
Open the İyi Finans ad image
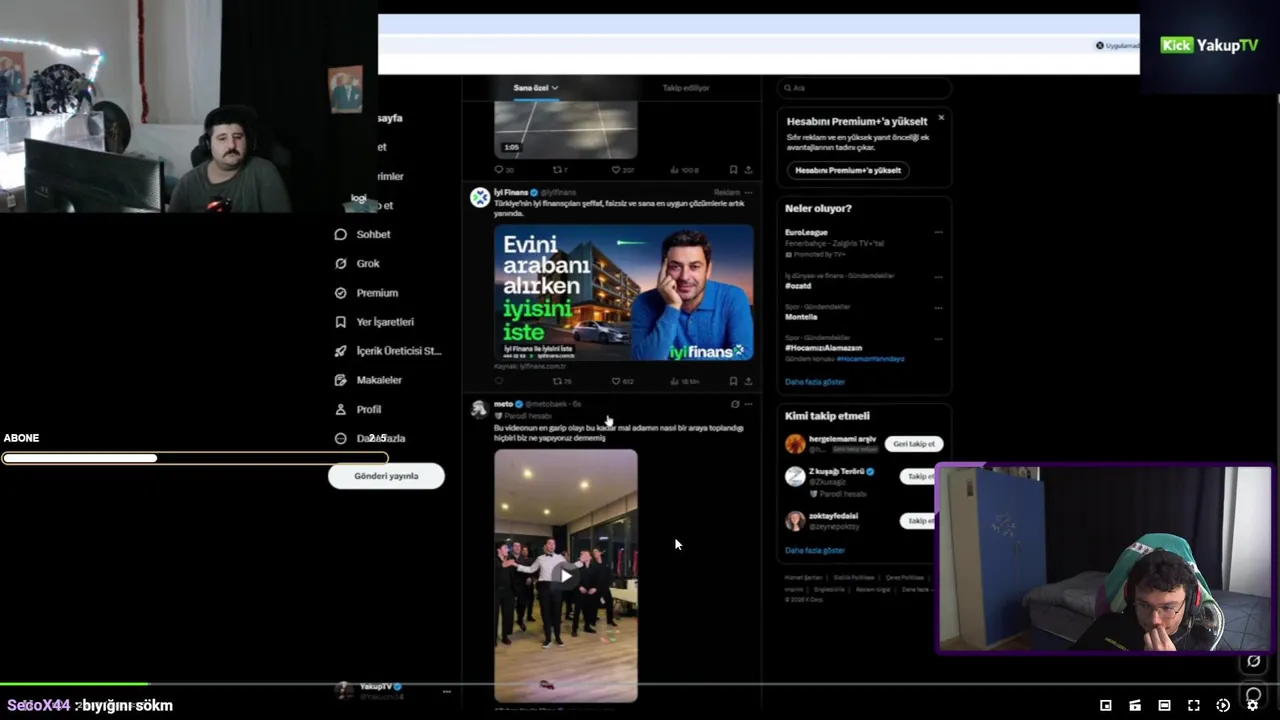pyautogui.click(x=624, y=292)
